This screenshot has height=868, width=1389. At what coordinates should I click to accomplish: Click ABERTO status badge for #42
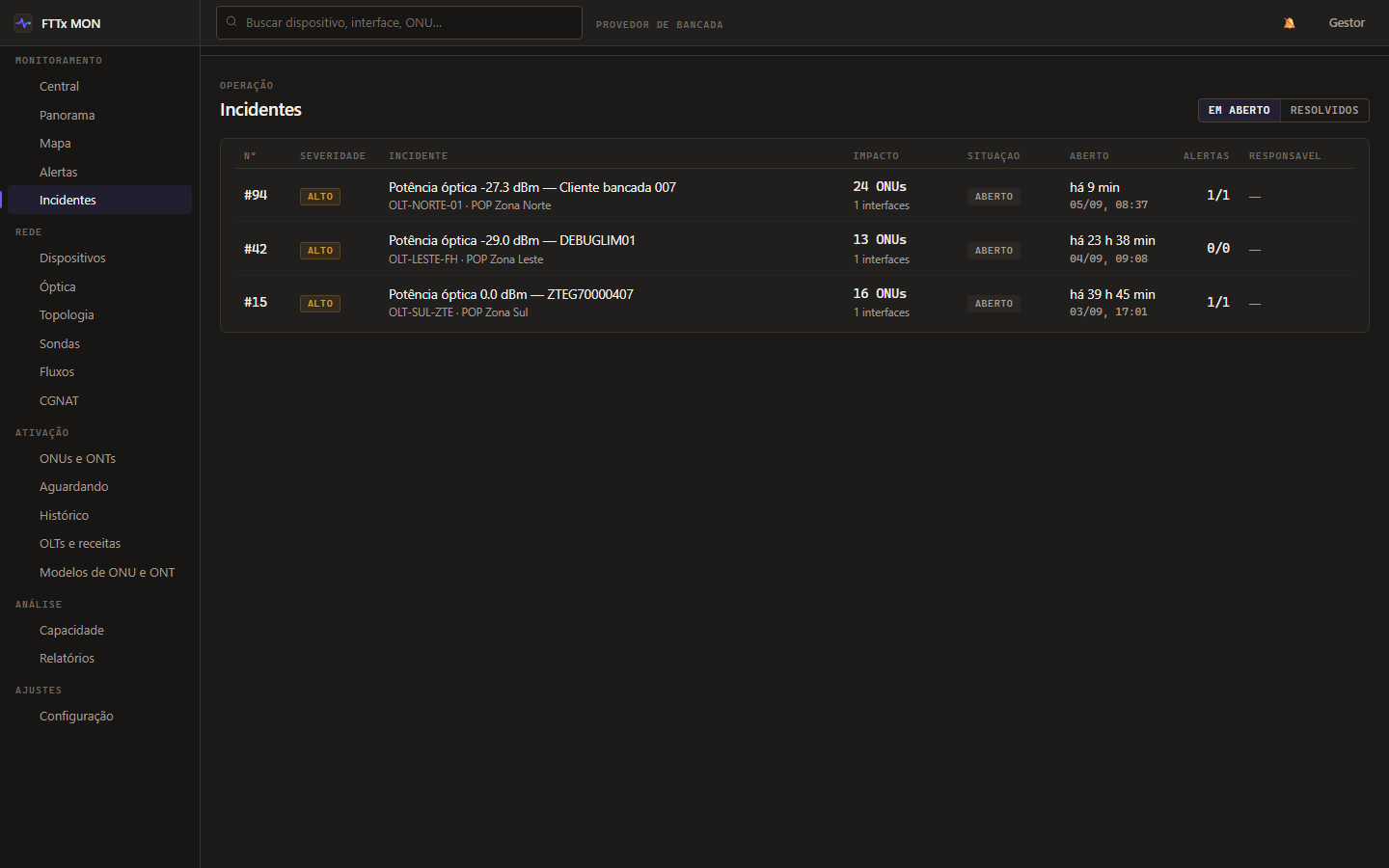(x=994, y=251)
